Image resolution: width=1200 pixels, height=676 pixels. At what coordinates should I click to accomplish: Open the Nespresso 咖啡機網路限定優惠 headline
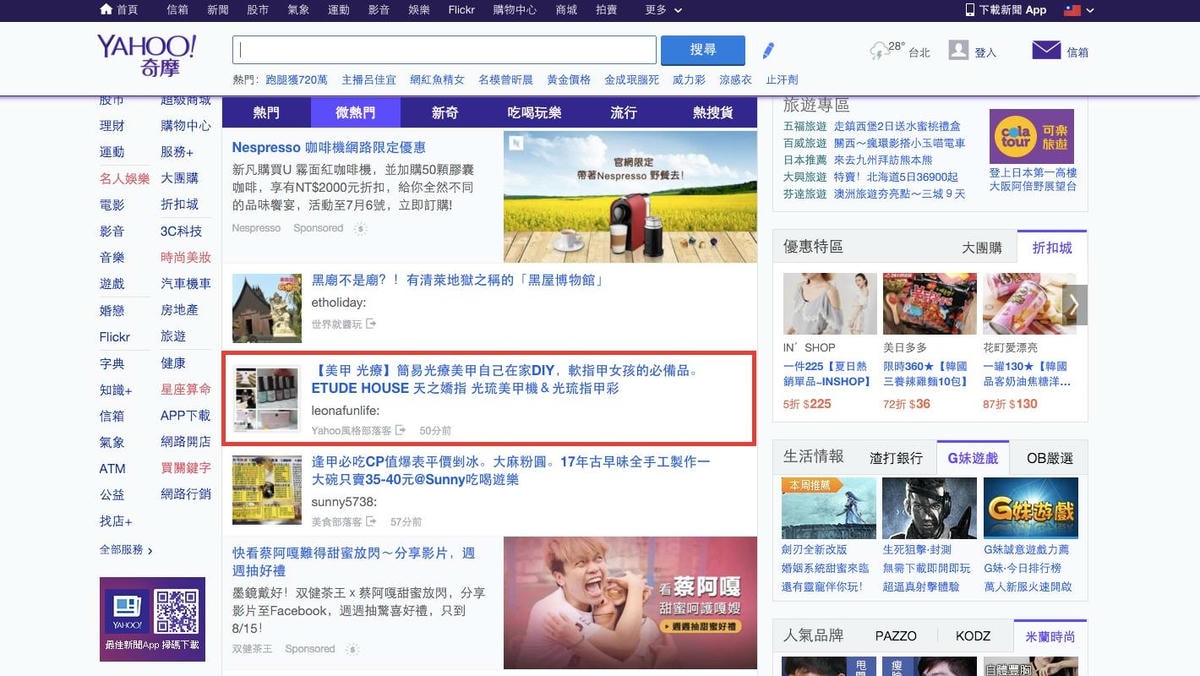(329, 147)
